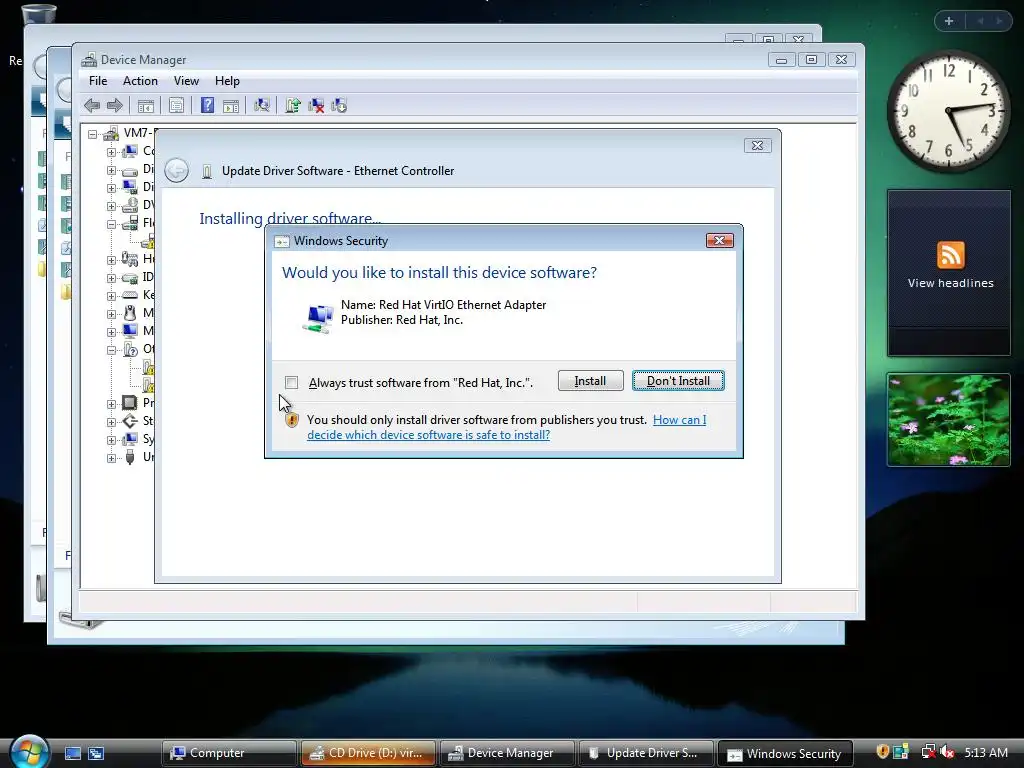The width and height of the screenshot is (1024, 768).
Task: Select the Processors chip icon in tree
Action: [x=130, y=402]
